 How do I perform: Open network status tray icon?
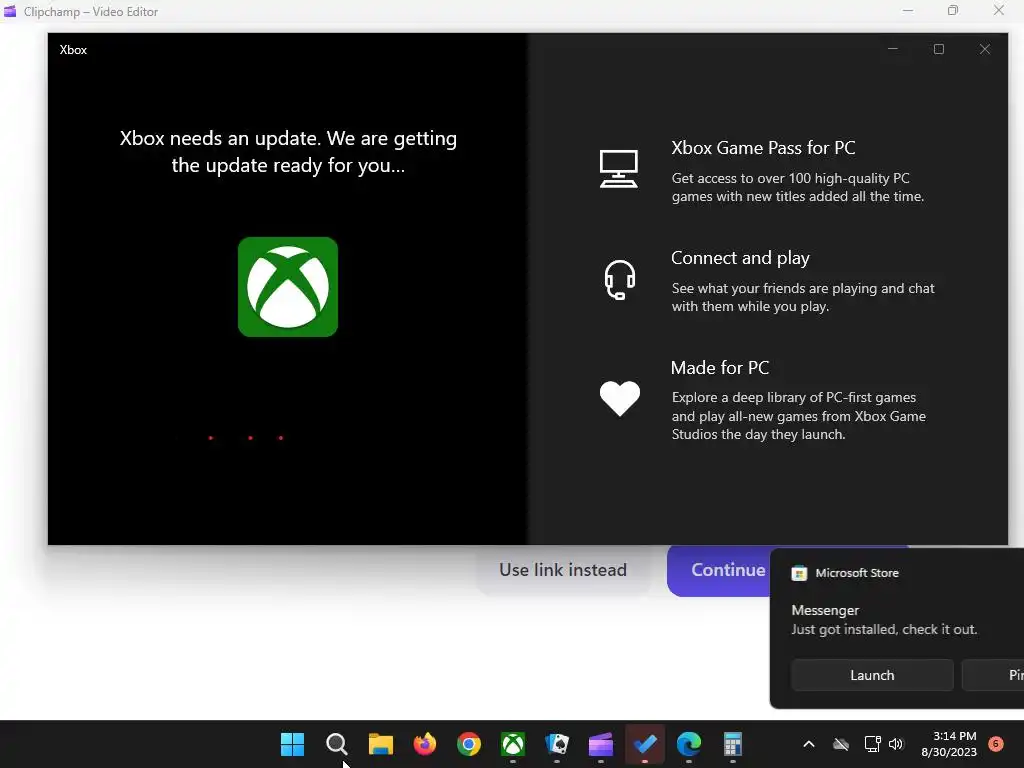(872, 744)
